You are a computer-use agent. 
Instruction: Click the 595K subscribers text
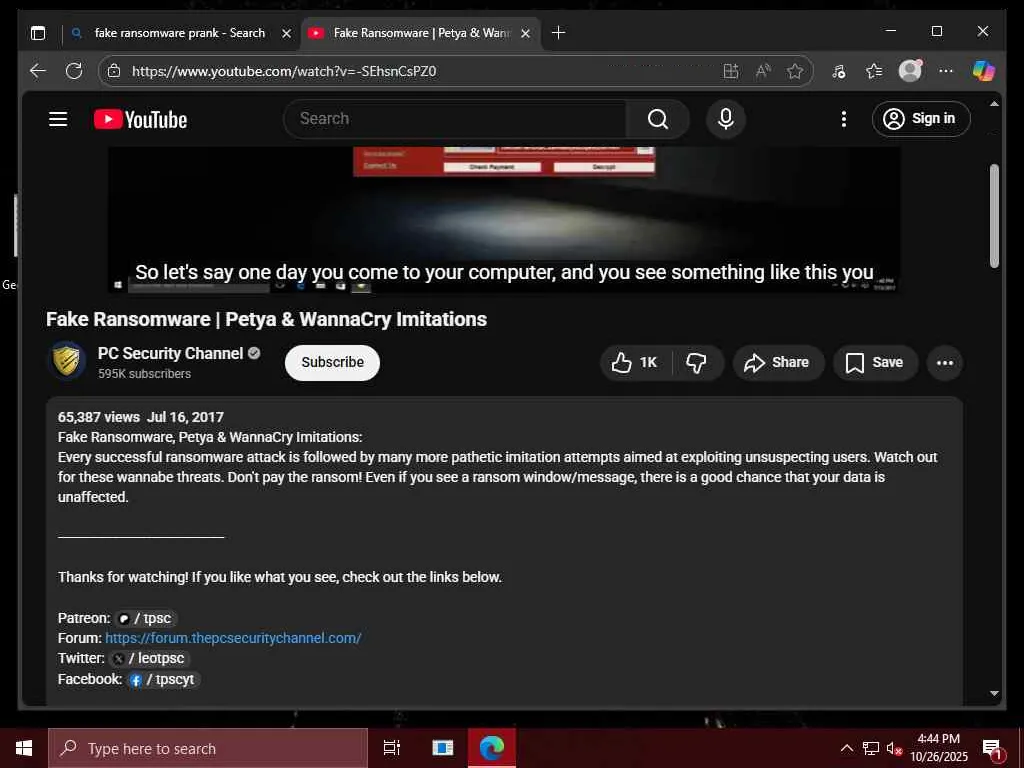(144, 374)
